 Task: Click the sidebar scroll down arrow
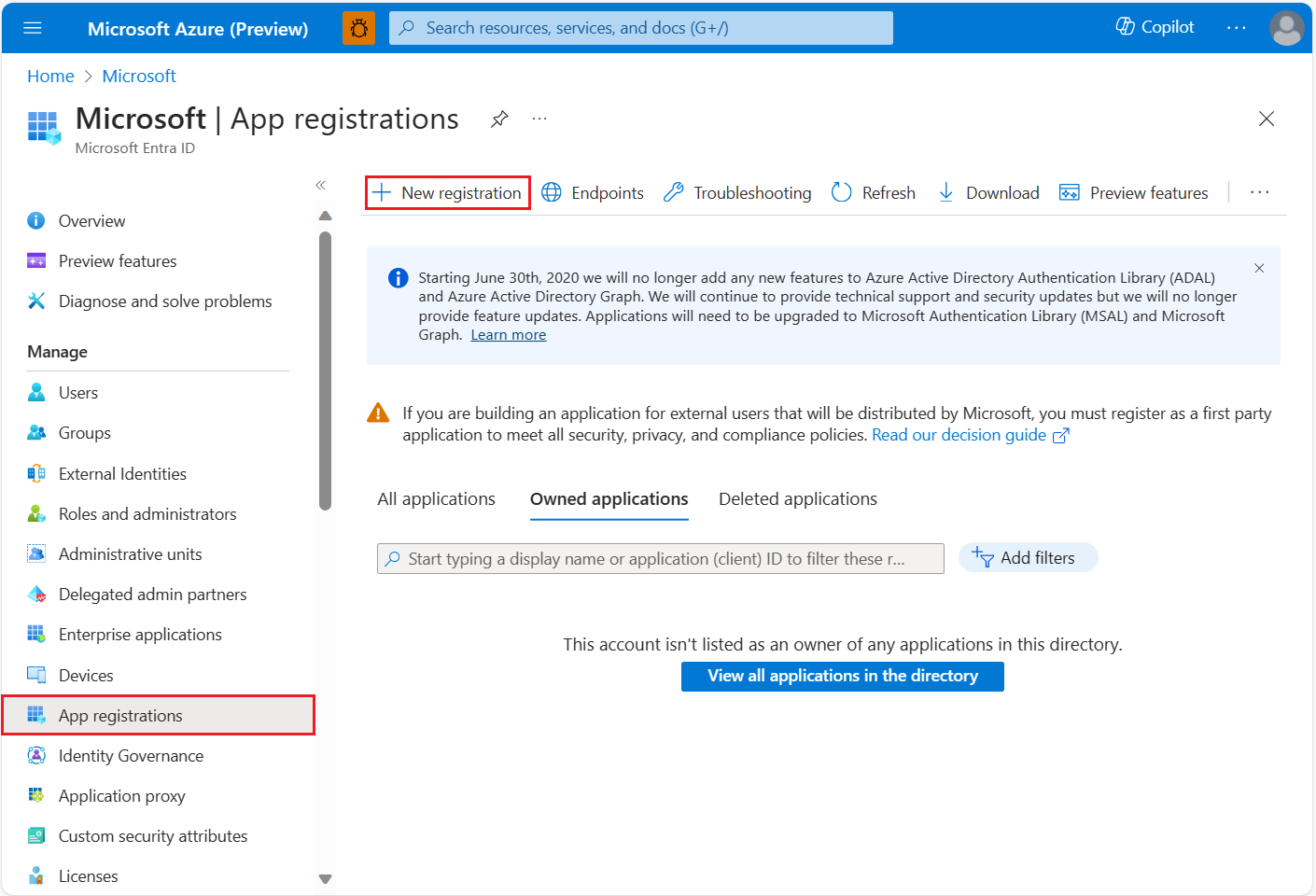[325, 878]
